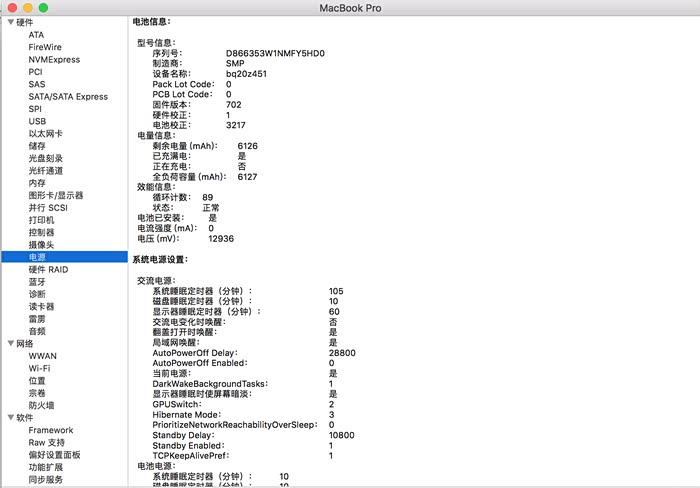
Task: Click the 网络 section label
Action: pyautogui.click(x=25, y=343)
